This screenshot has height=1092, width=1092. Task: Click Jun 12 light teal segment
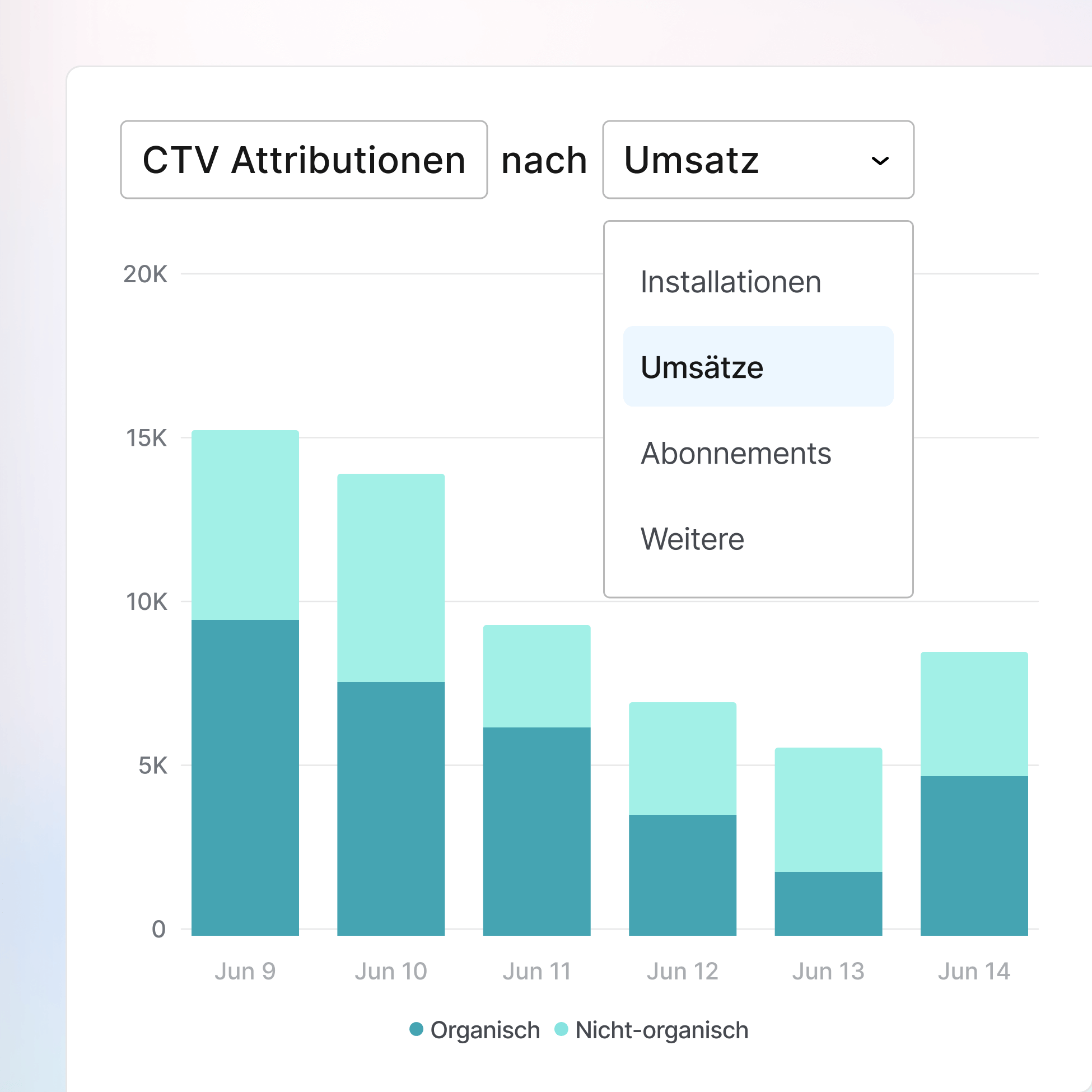[x=682, y=758]
